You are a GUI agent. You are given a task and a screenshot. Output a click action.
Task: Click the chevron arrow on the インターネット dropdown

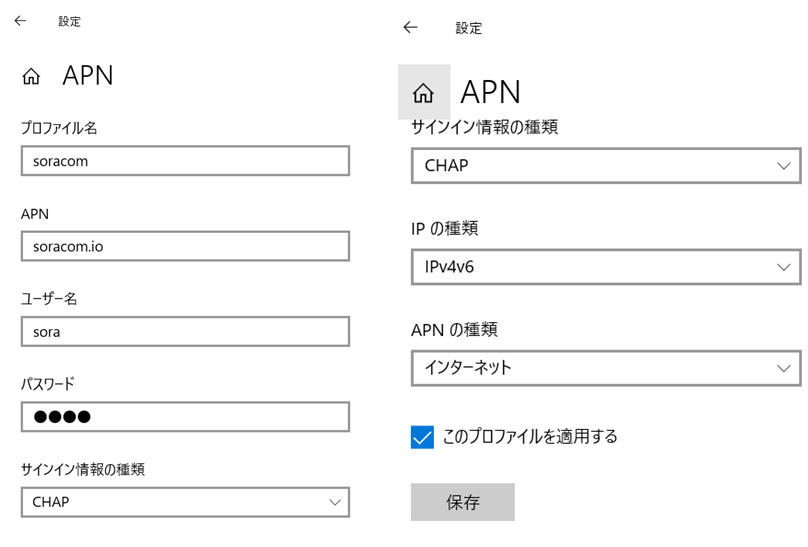(x=783, y=368)
